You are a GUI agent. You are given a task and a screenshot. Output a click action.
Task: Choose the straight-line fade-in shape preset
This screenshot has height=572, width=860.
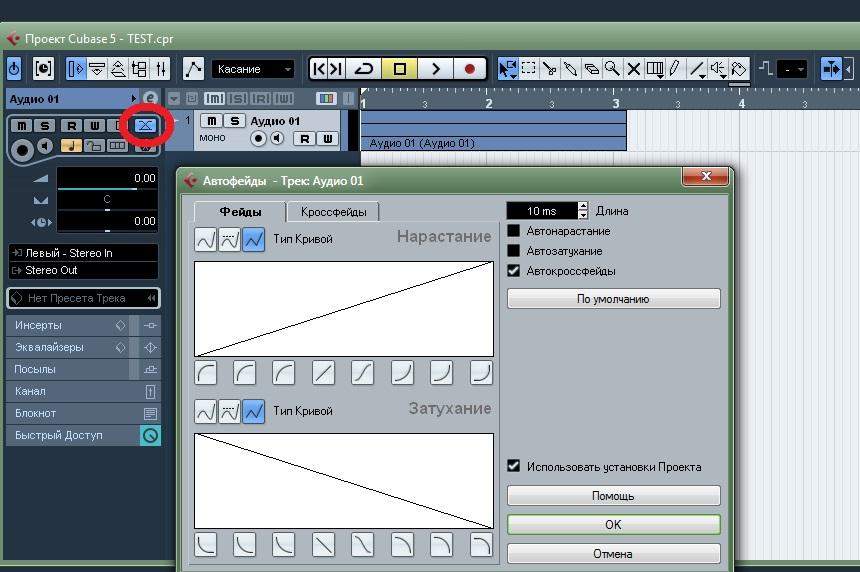(323, 373)
